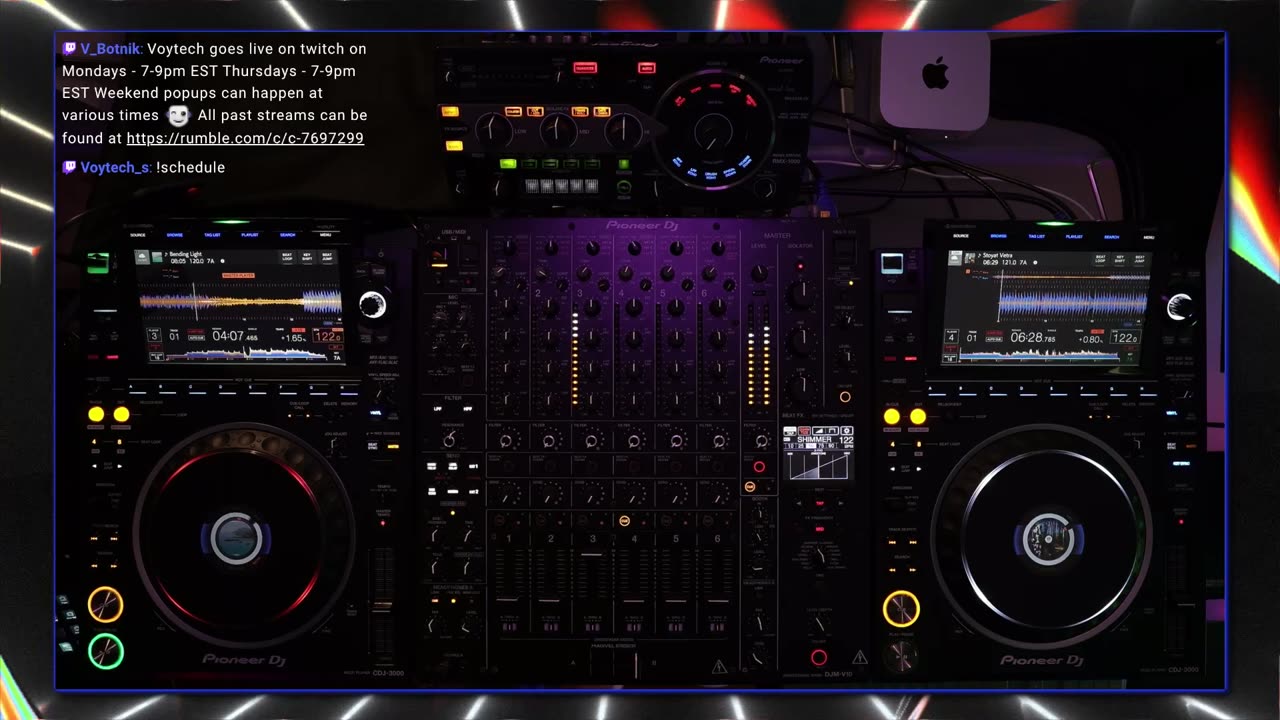Open MENU on left CDJ screen
This screenshot has height=720, width=1280.
click(325, 235)
